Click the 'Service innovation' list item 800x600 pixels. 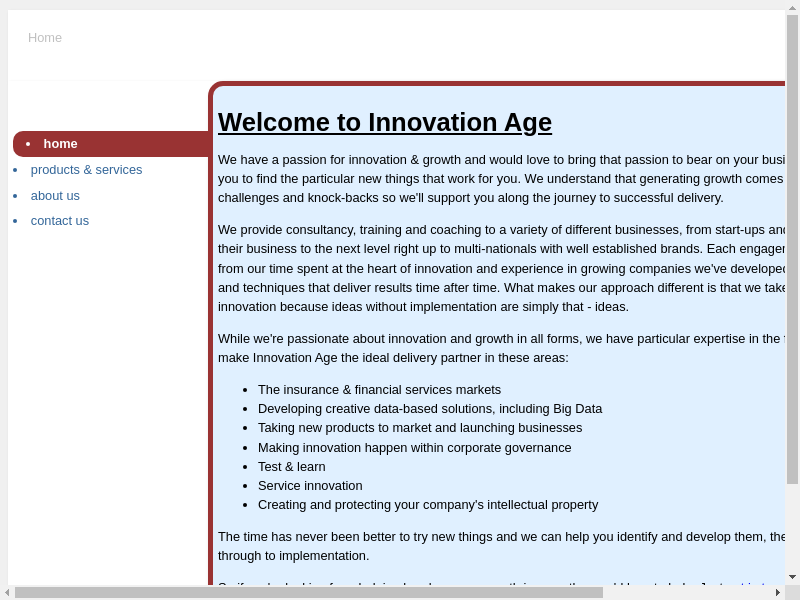310,486
